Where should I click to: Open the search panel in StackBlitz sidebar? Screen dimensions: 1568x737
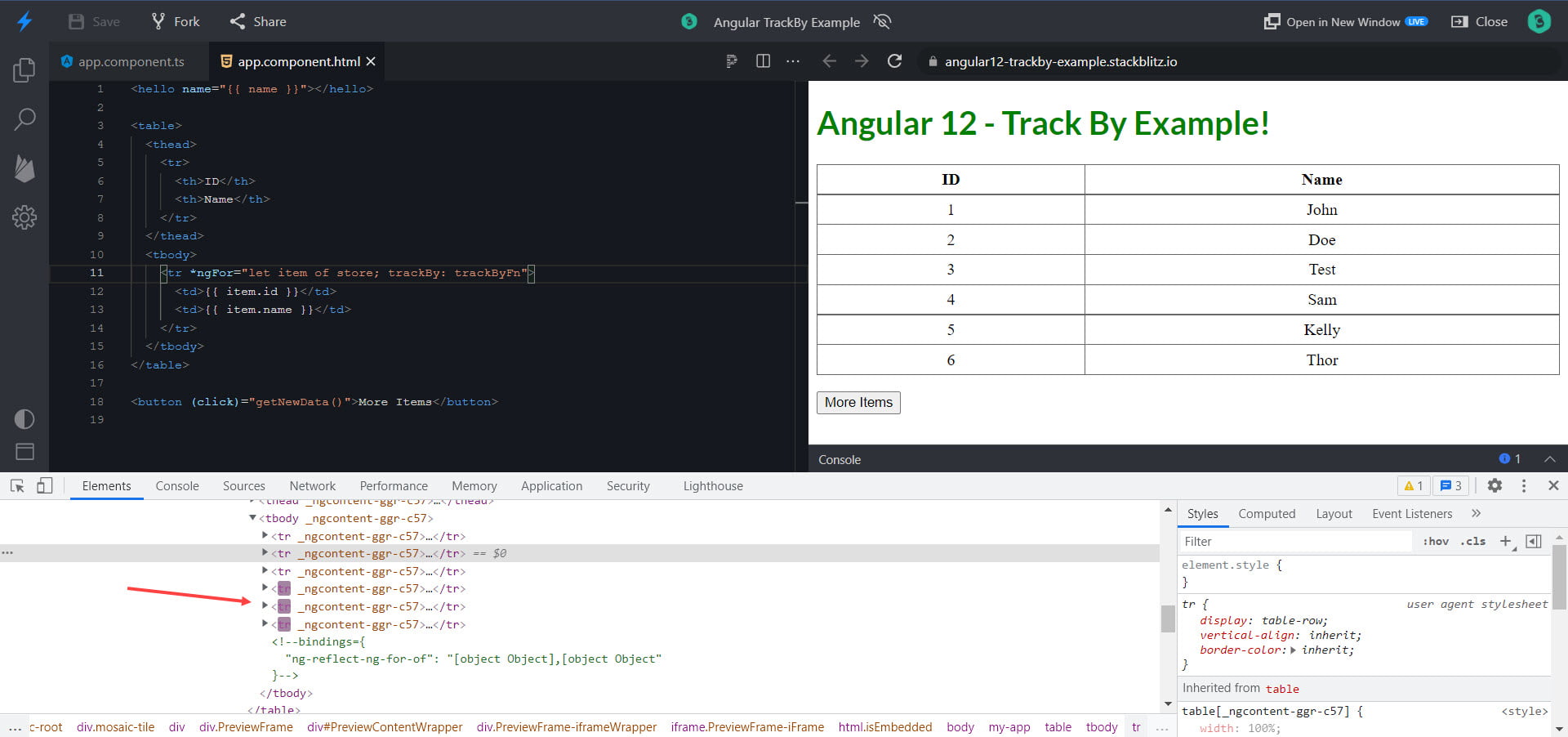[24, 119]
